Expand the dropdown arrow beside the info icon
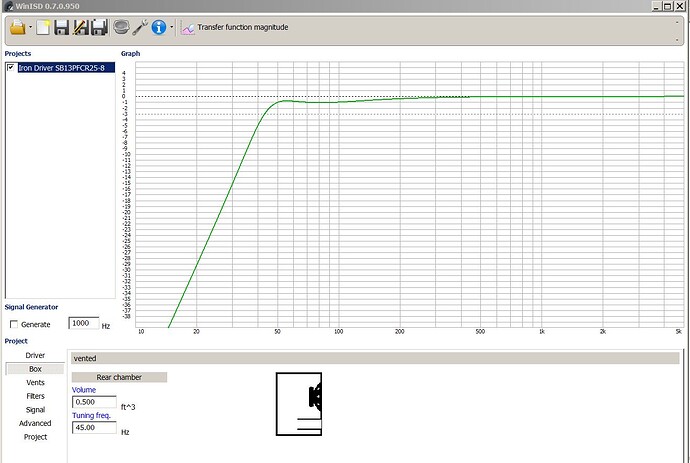The image size is (690, 463). [172, 27]
